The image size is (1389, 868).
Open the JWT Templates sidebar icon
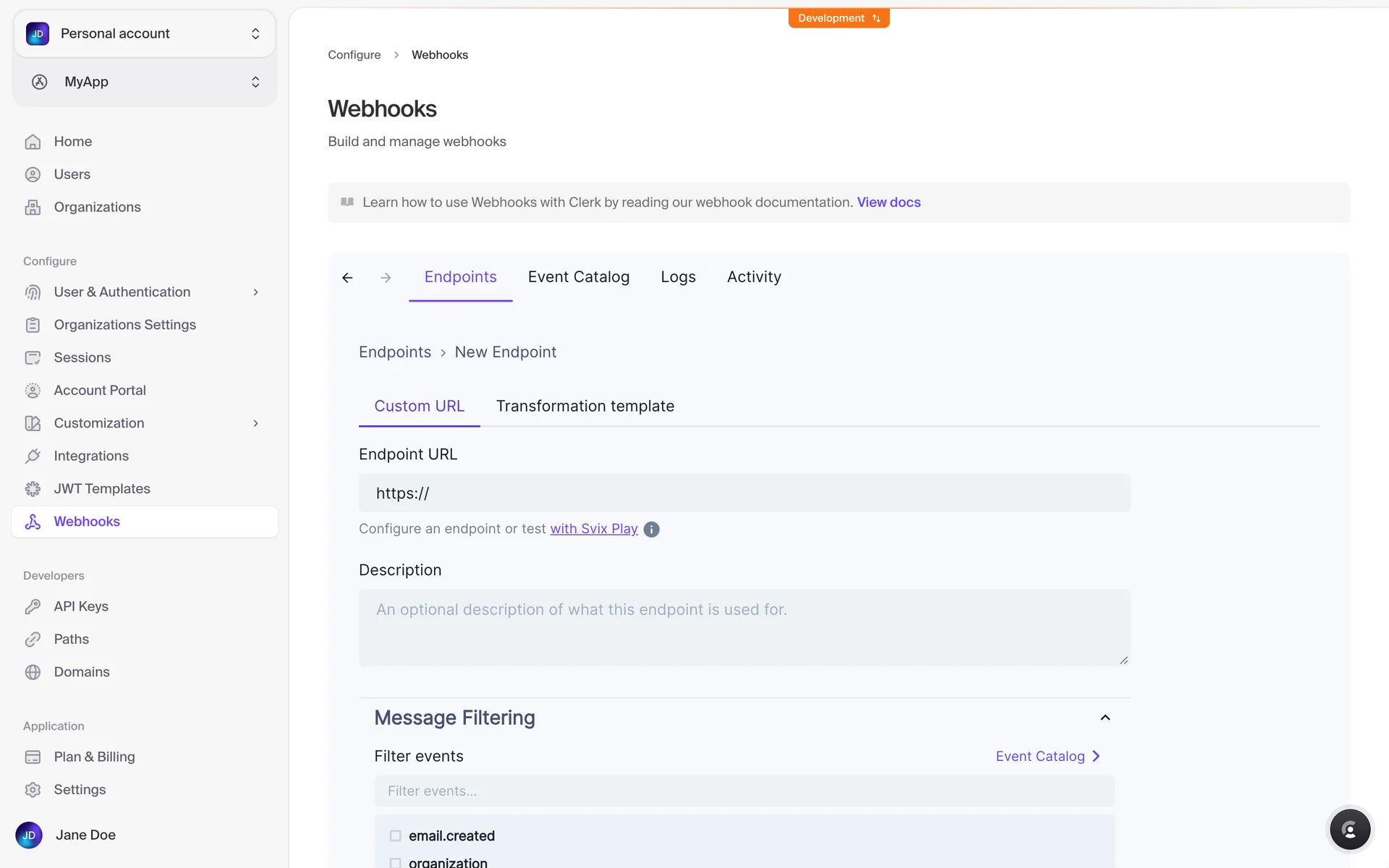[x=33, y=489]
